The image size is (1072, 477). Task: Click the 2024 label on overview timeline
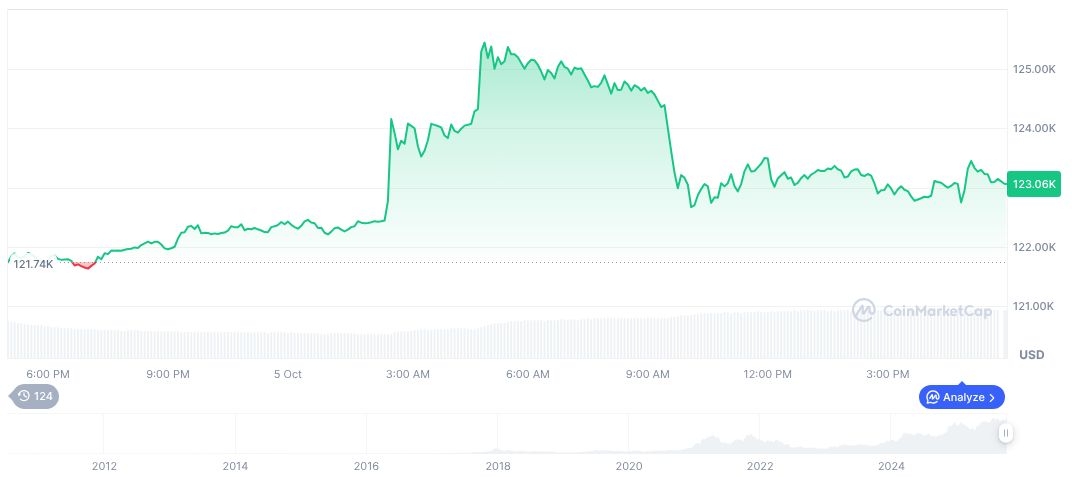click(x=891, y=466)
